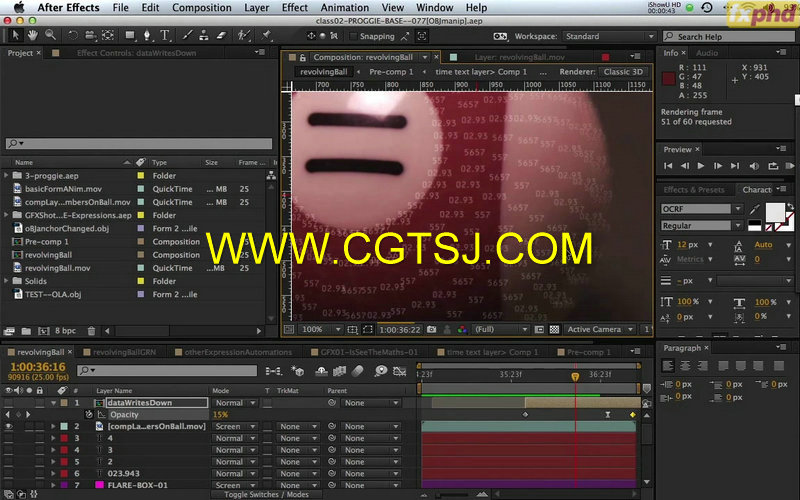The image size is (800, 500).
Task: Expand the Solids folder in Project
Action: (6, 281)
